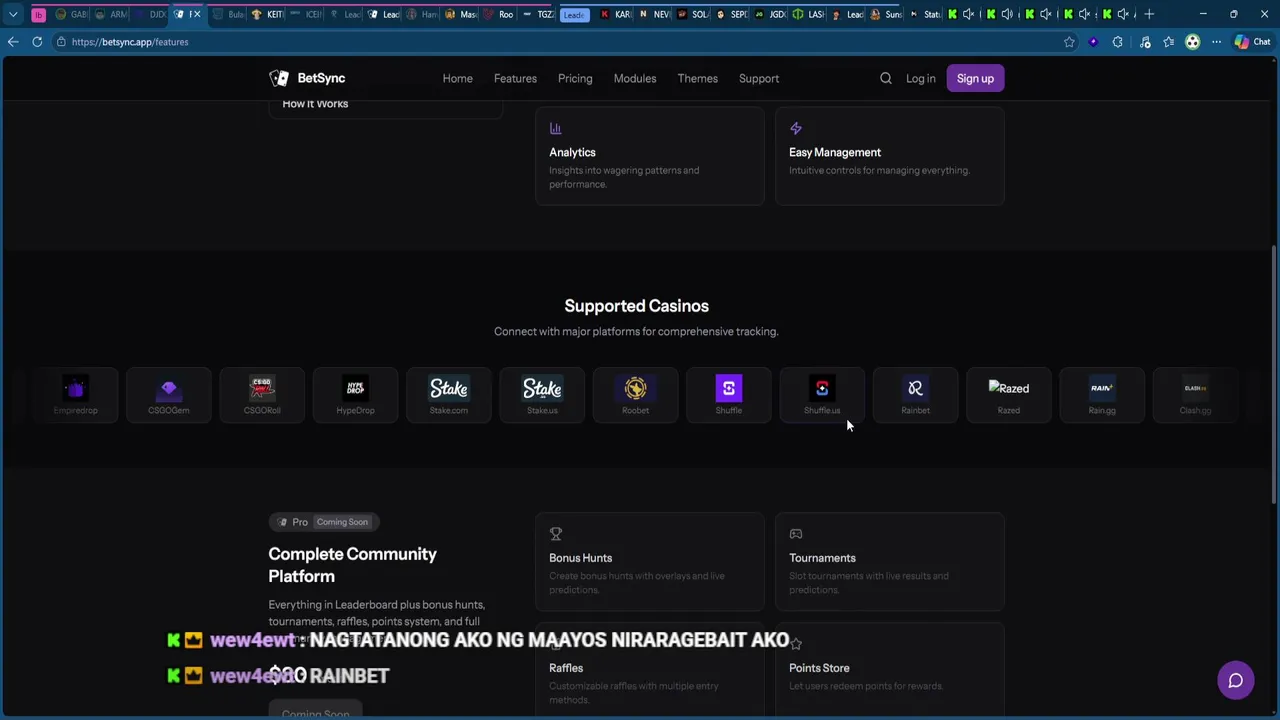
Task: Click the Points Store card heading
Action: [x=819, y=668]
